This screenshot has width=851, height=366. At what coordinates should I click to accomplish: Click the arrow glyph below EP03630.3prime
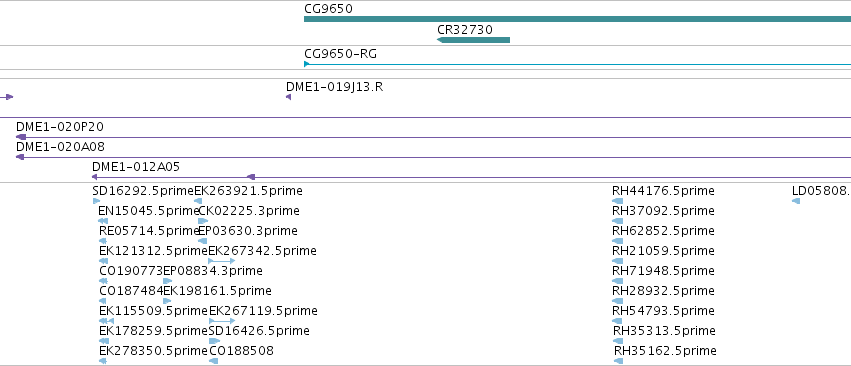pos(202,241)
